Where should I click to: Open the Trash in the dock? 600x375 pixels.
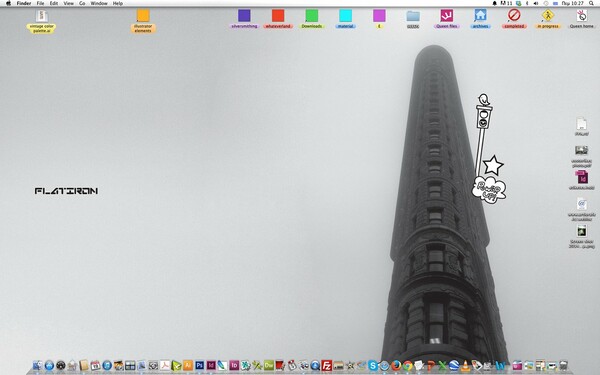coord(563,365)
